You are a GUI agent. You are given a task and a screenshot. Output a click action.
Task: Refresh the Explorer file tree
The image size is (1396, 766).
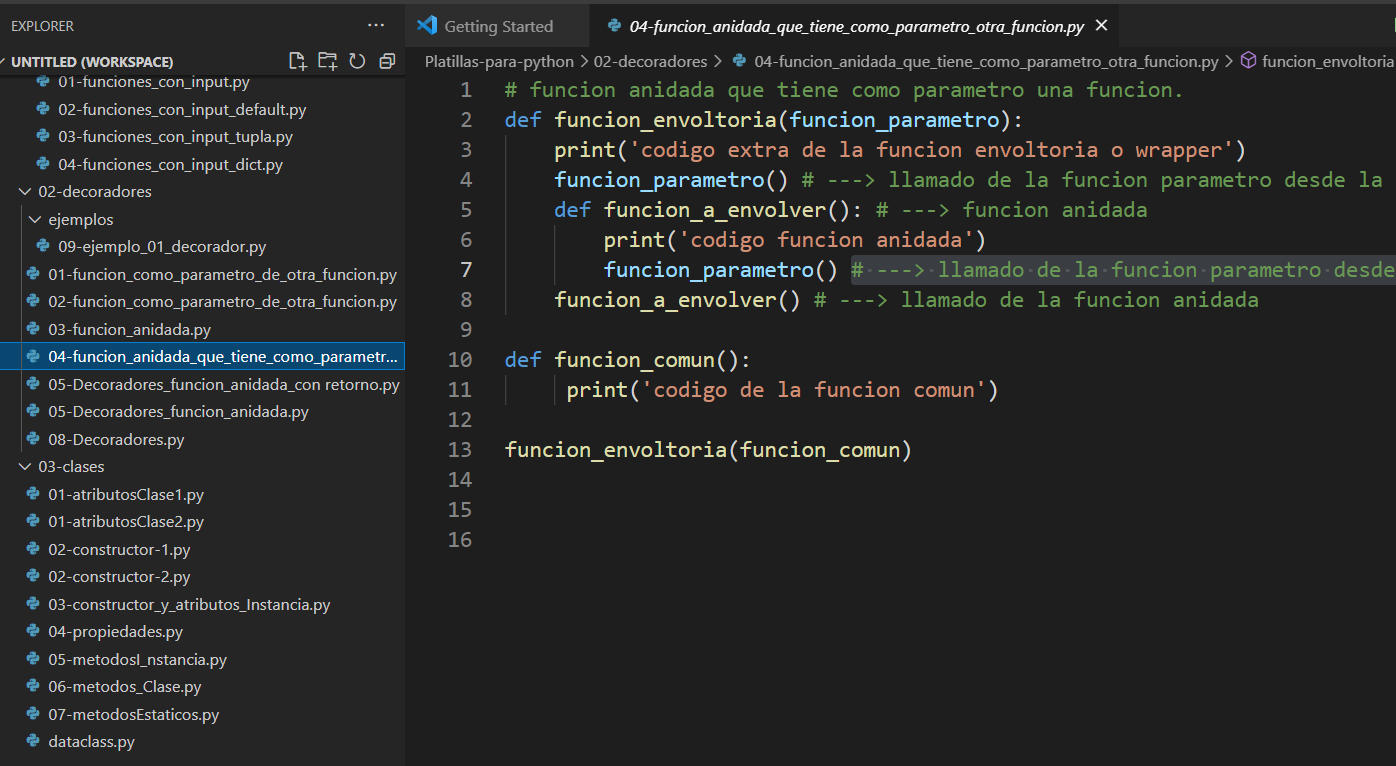(357, 62)
